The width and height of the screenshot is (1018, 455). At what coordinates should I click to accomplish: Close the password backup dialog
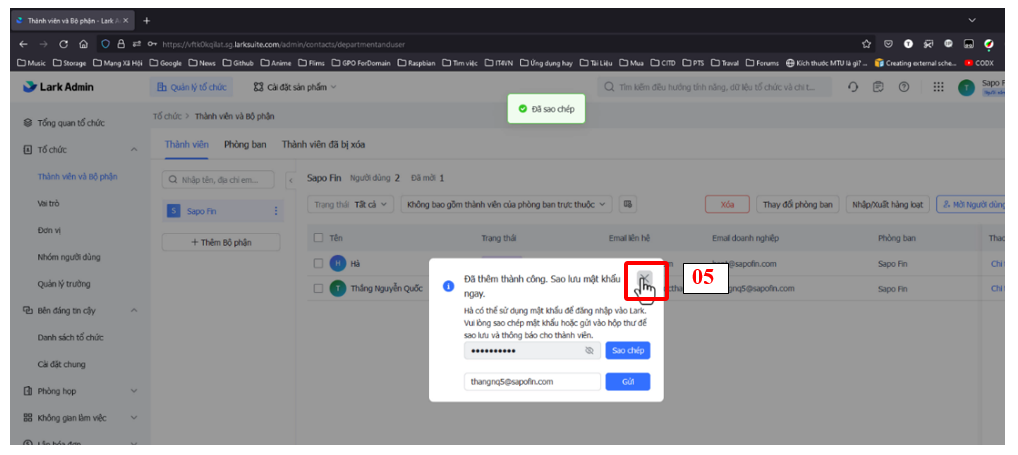pyautogui.click(x=645, y=278)
